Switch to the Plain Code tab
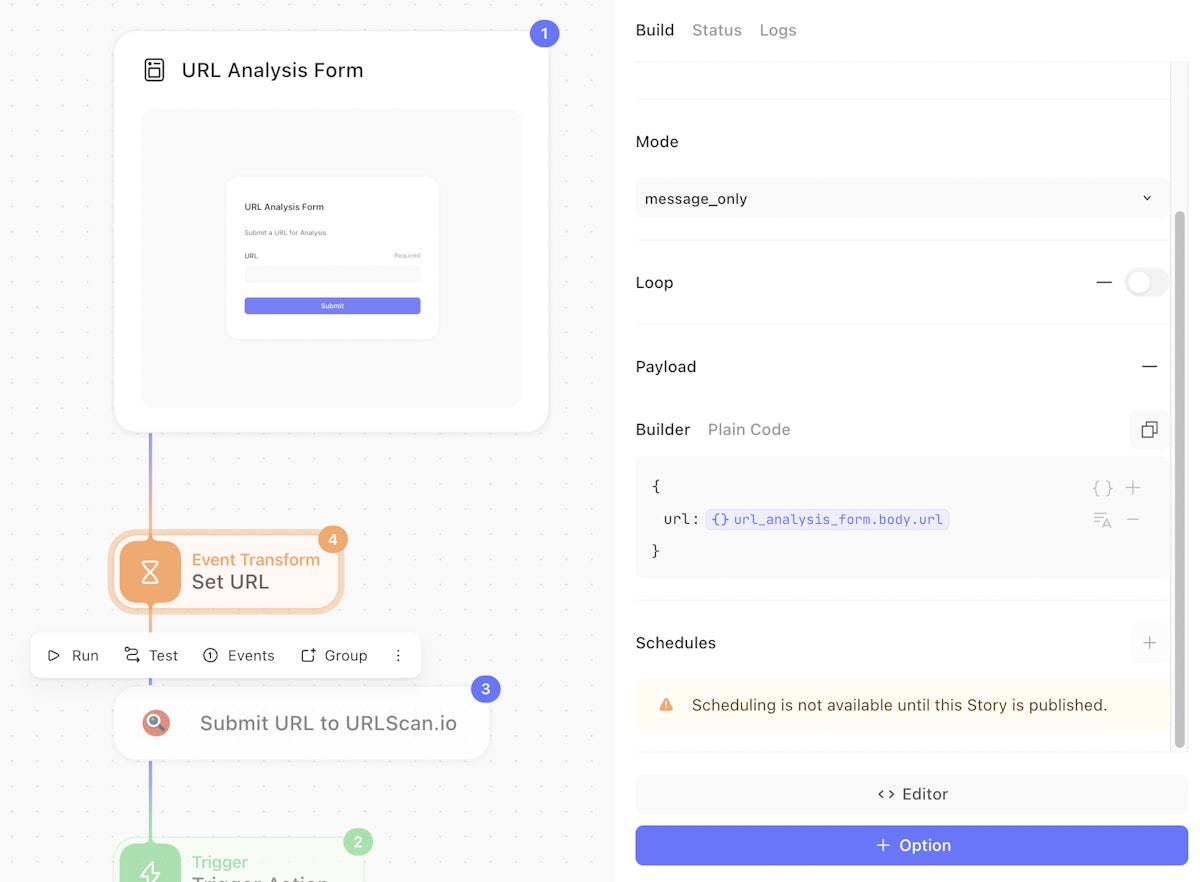The width and height of the screenshot is (1200, 882). coord(749,429)
